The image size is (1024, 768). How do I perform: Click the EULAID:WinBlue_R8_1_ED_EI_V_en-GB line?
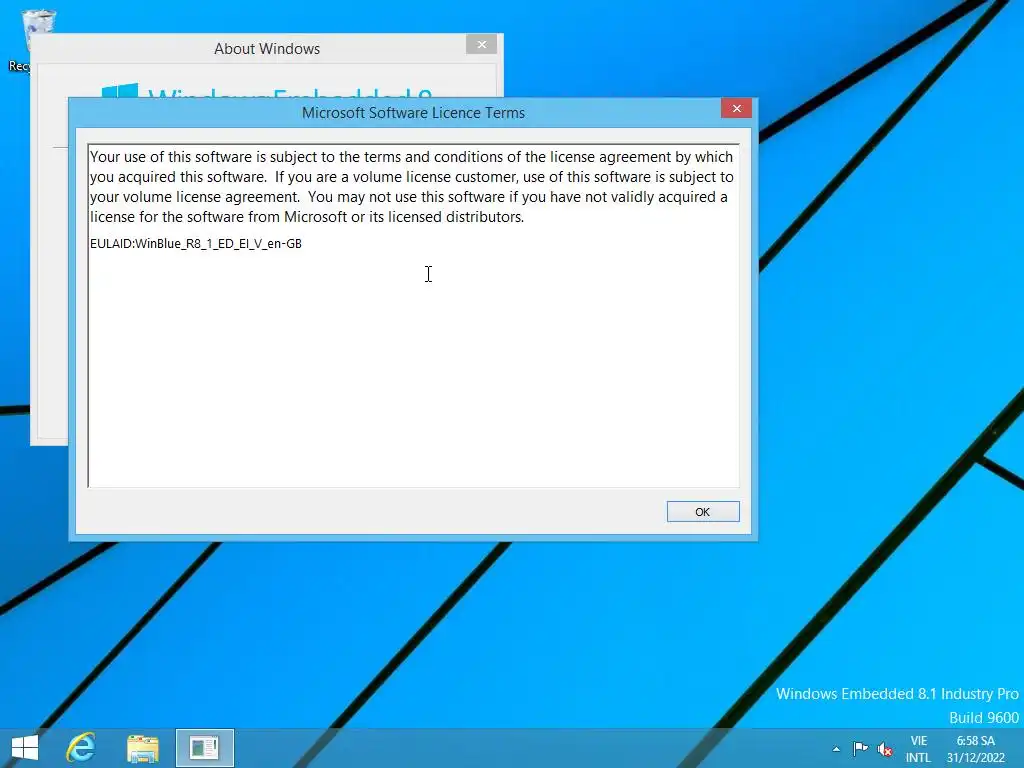[x=196, y=244]
